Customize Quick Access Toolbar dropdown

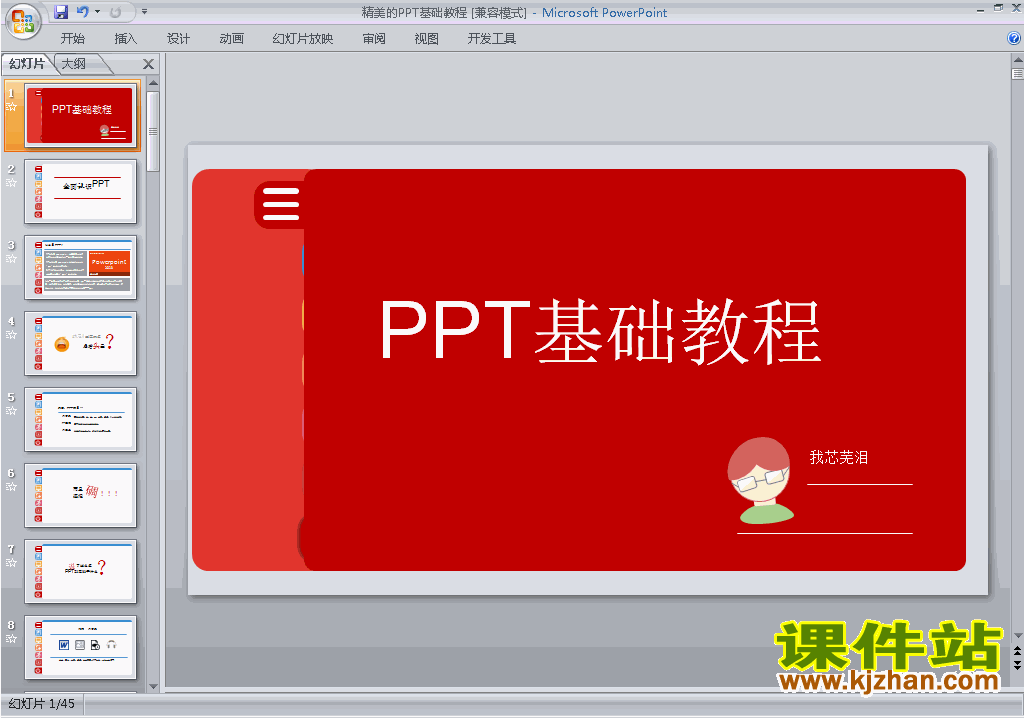(x=144, y=12)
